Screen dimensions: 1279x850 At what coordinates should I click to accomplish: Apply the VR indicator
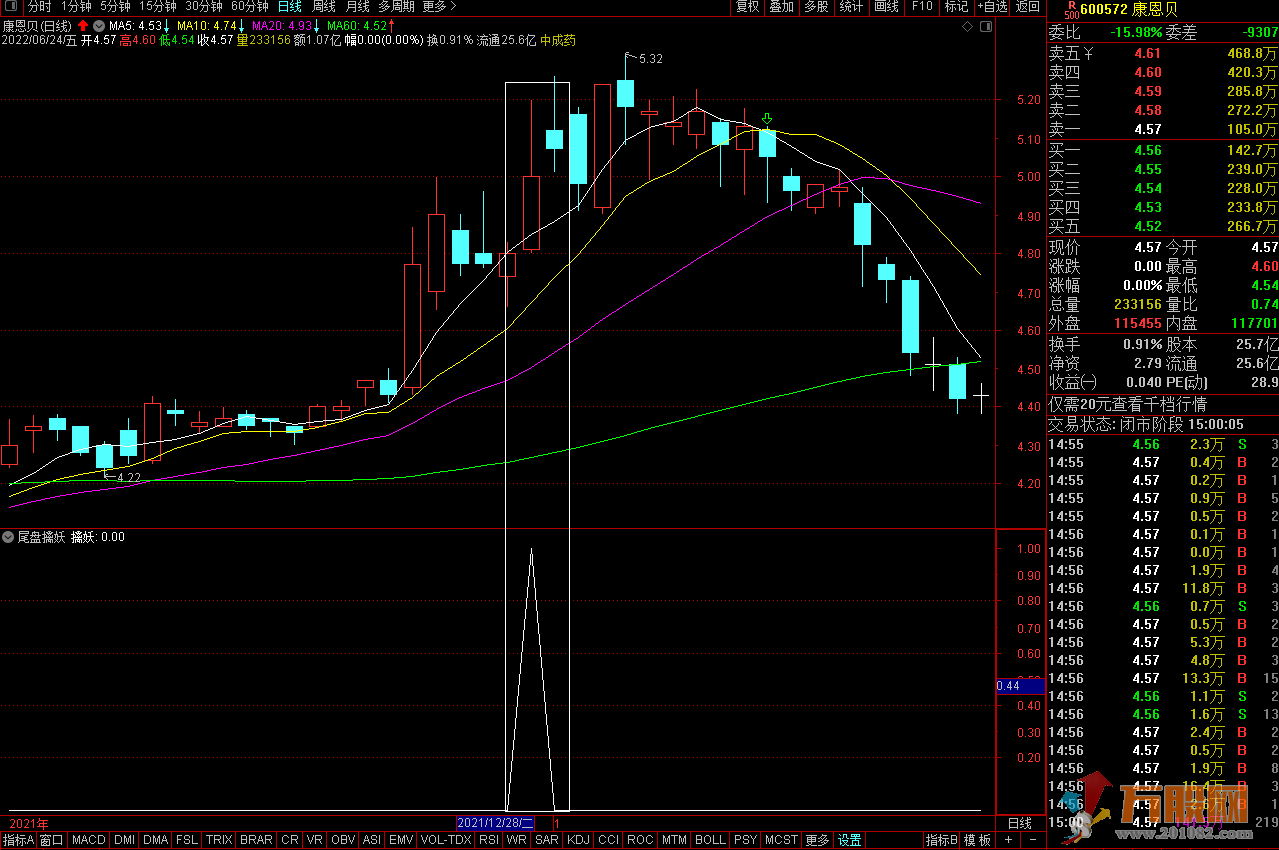click(315, 840)
